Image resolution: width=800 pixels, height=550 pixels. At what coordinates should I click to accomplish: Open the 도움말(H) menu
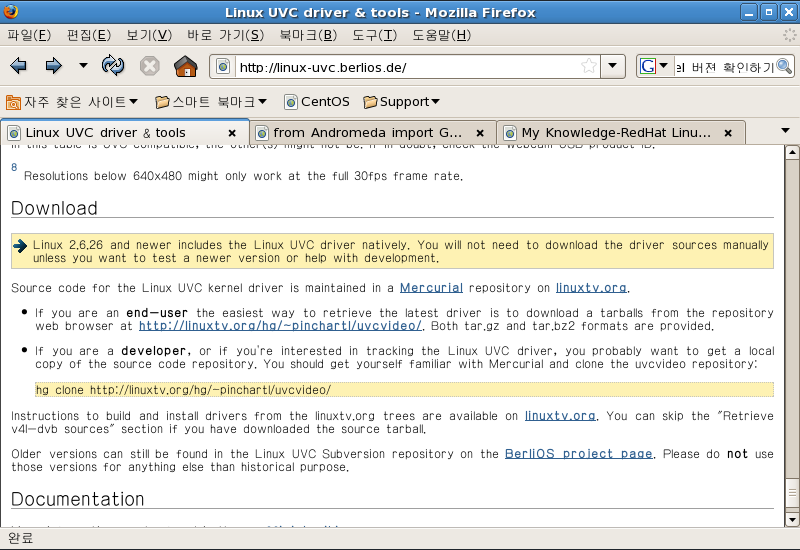441,35
